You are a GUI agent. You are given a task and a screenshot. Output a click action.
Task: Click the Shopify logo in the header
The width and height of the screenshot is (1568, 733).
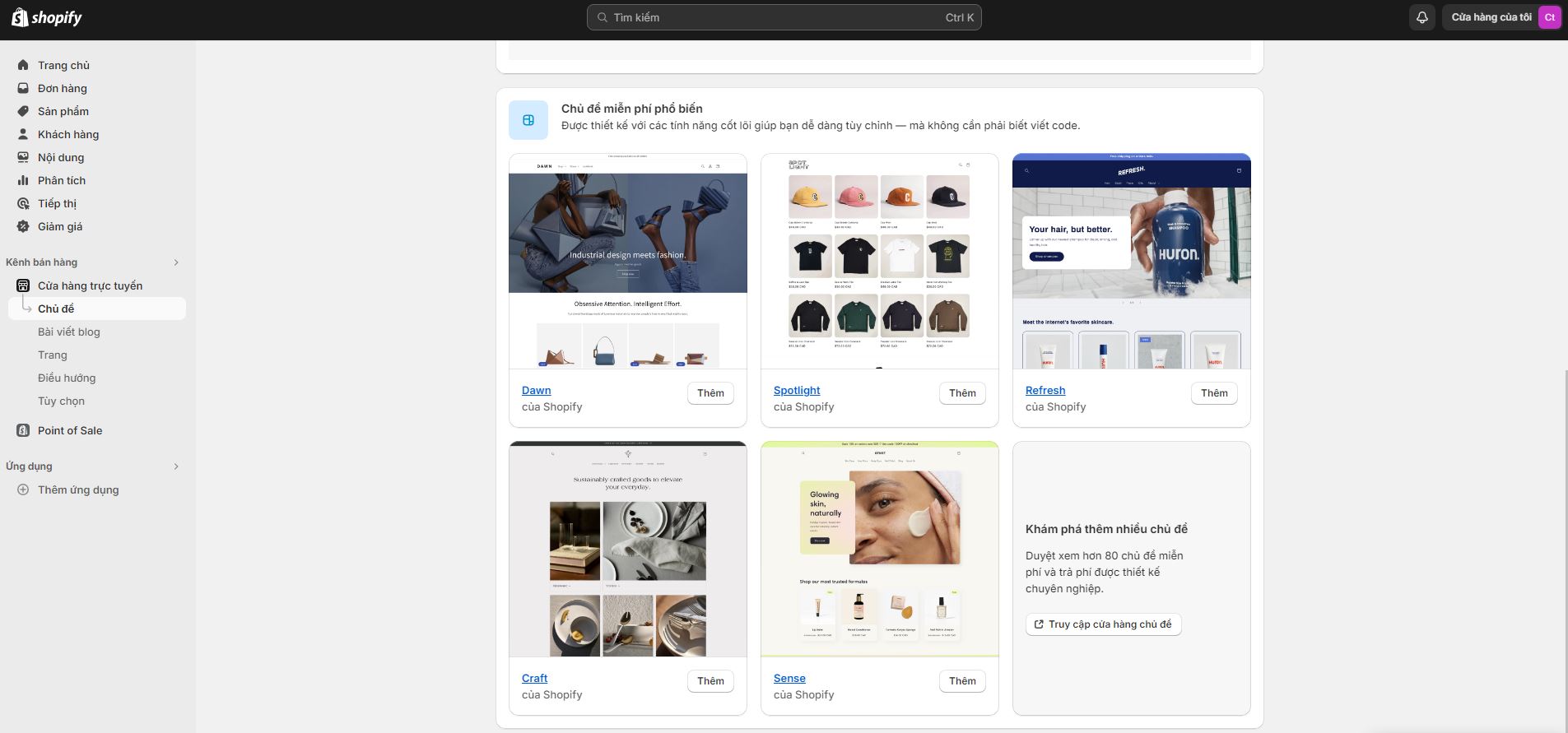point(47,17)
